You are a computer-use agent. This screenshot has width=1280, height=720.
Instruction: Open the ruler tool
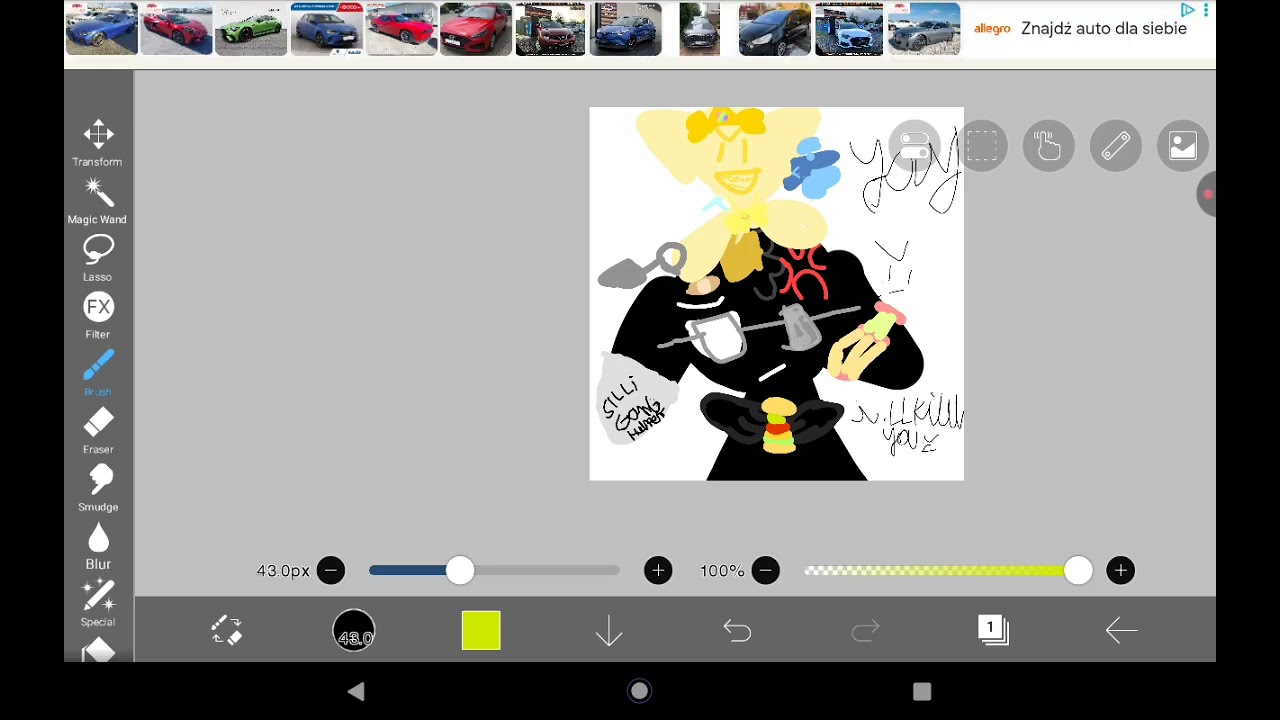pos(1115,146)
